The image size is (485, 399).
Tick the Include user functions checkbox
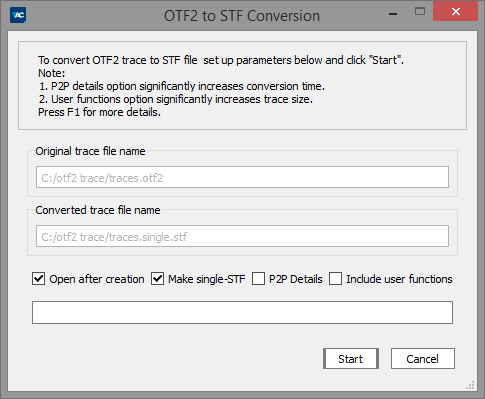(x=335, y=278)
